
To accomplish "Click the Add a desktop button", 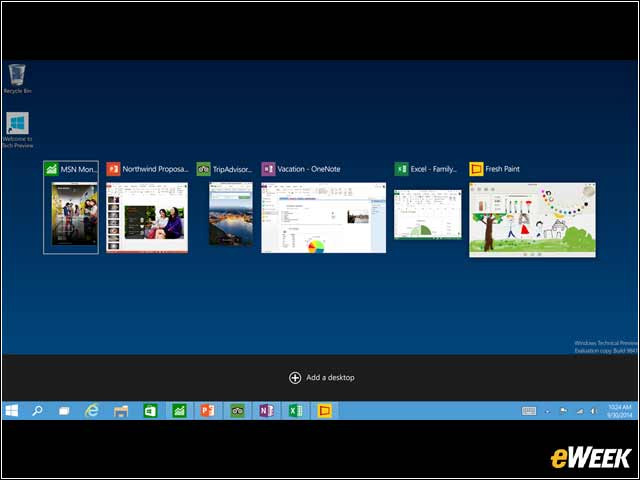I will (322, 378).
